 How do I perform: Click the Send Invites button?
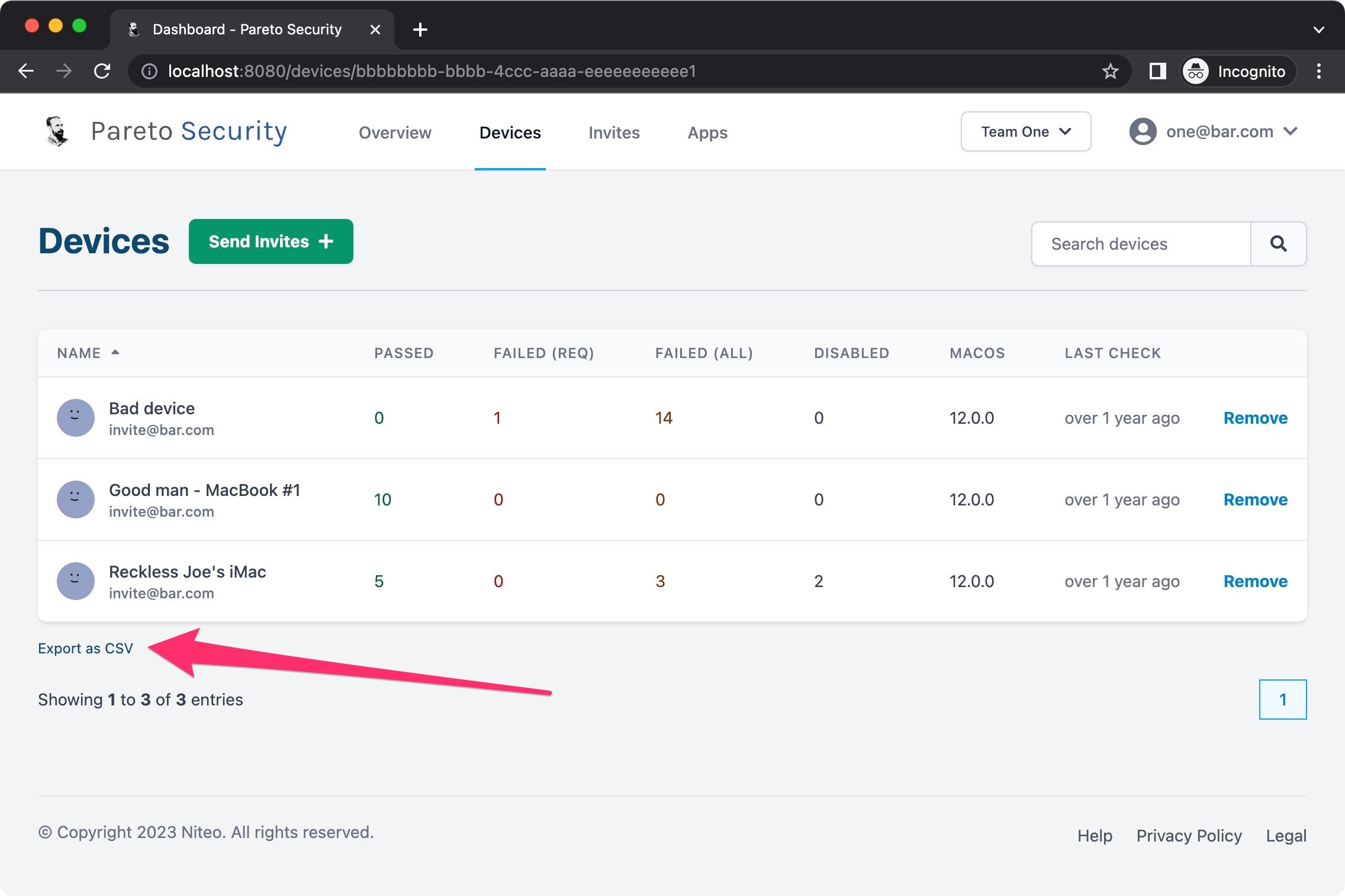[271, 241]
